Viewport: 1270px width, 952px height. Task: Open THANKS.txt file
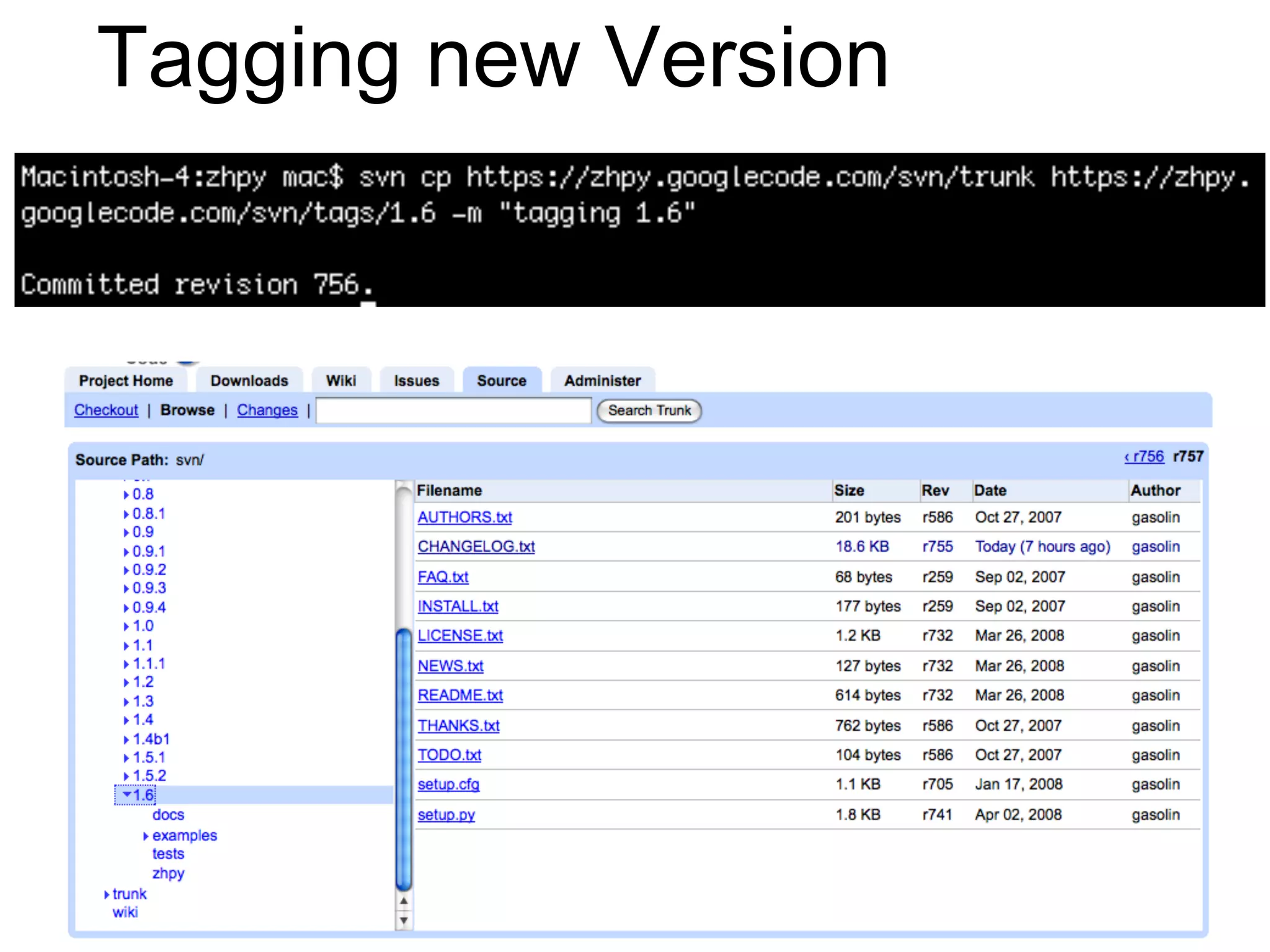coord(458,726)
